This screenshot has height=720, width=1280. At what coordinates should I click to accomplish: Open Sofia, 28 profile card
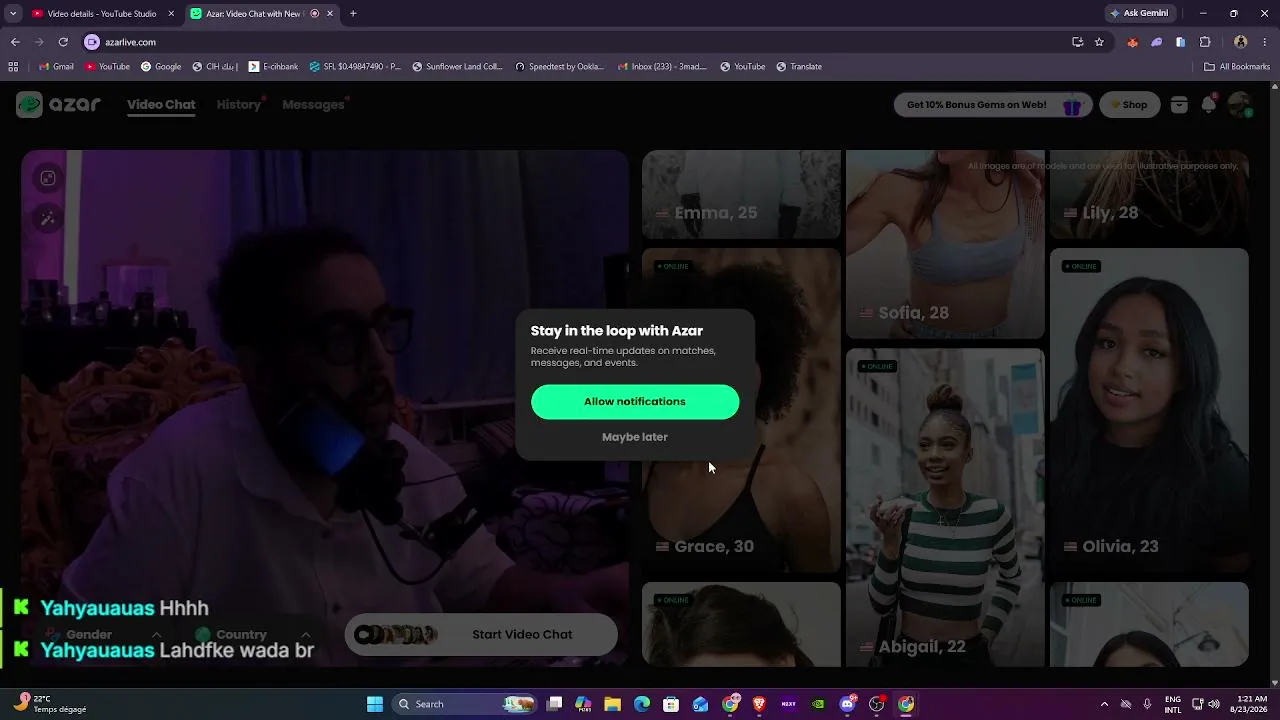[x=945, y=245]
